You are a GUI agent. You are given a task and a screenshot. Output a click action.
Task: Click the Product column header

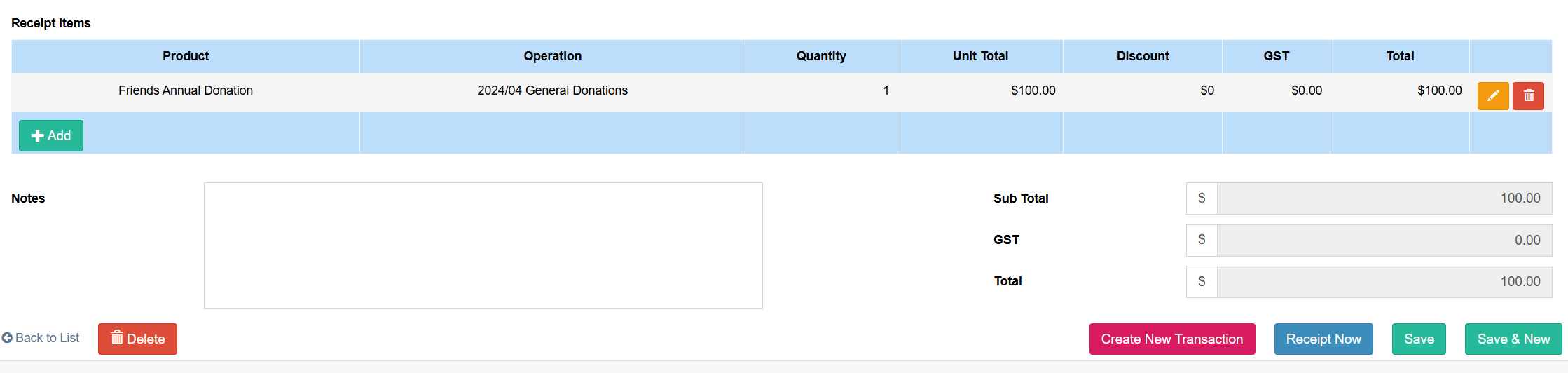pos(186,56)
